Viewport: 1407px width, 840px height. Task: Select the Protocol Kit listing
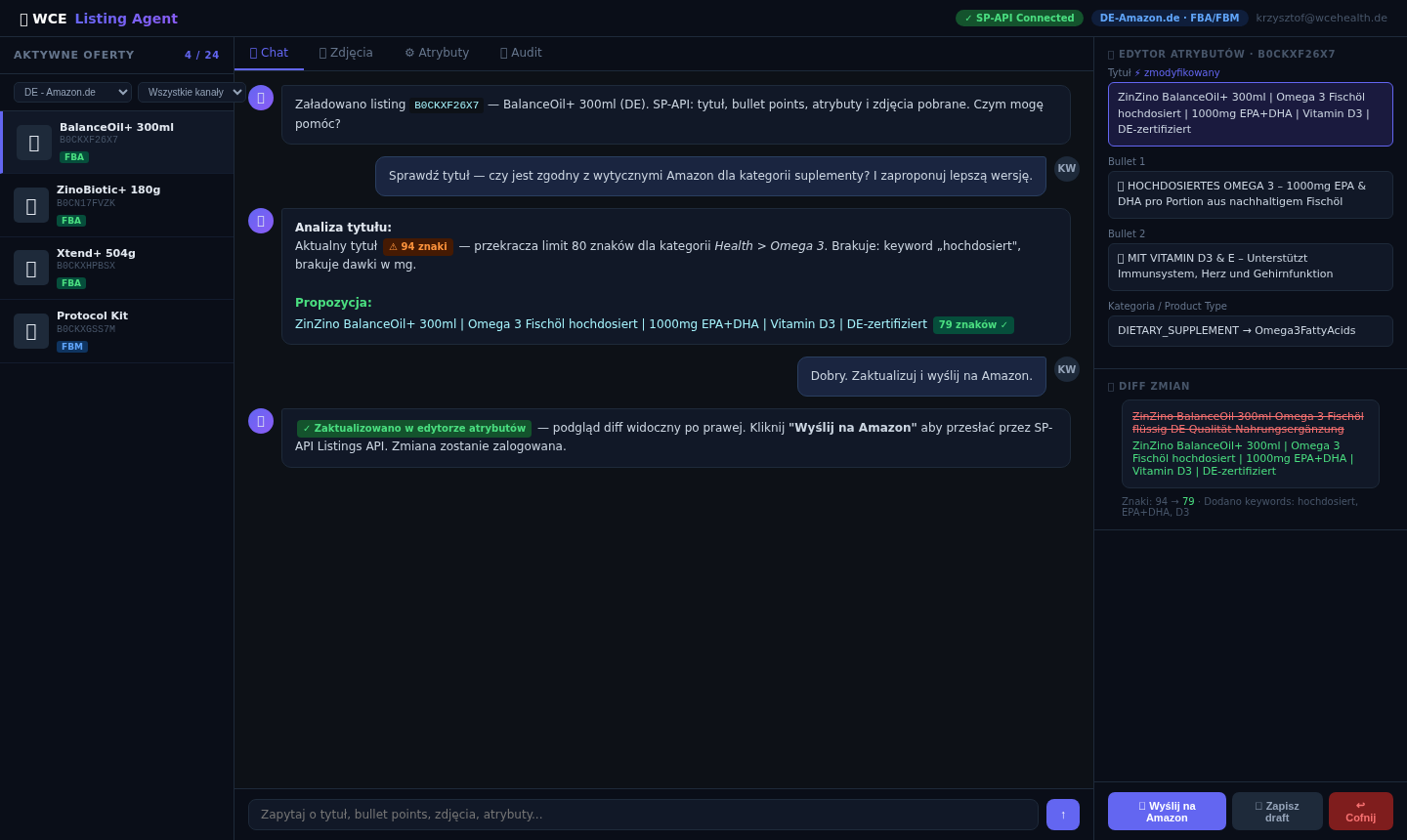click(x=117, y=331)
